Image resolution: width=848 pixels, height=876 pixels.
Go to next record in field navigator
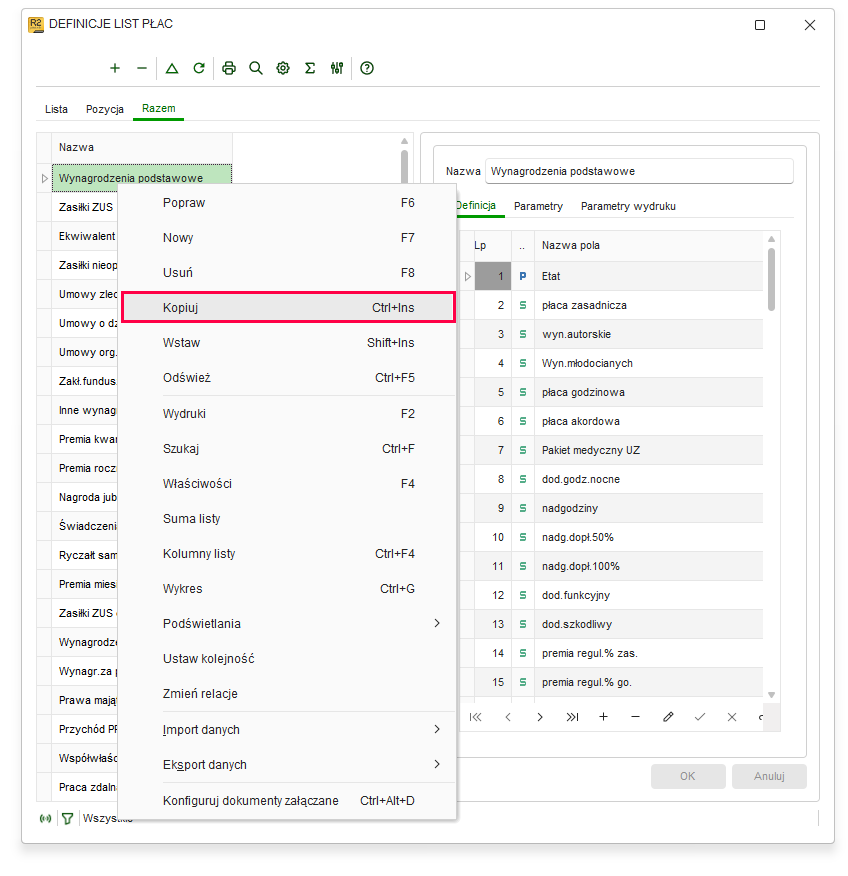tap(540, 717)
